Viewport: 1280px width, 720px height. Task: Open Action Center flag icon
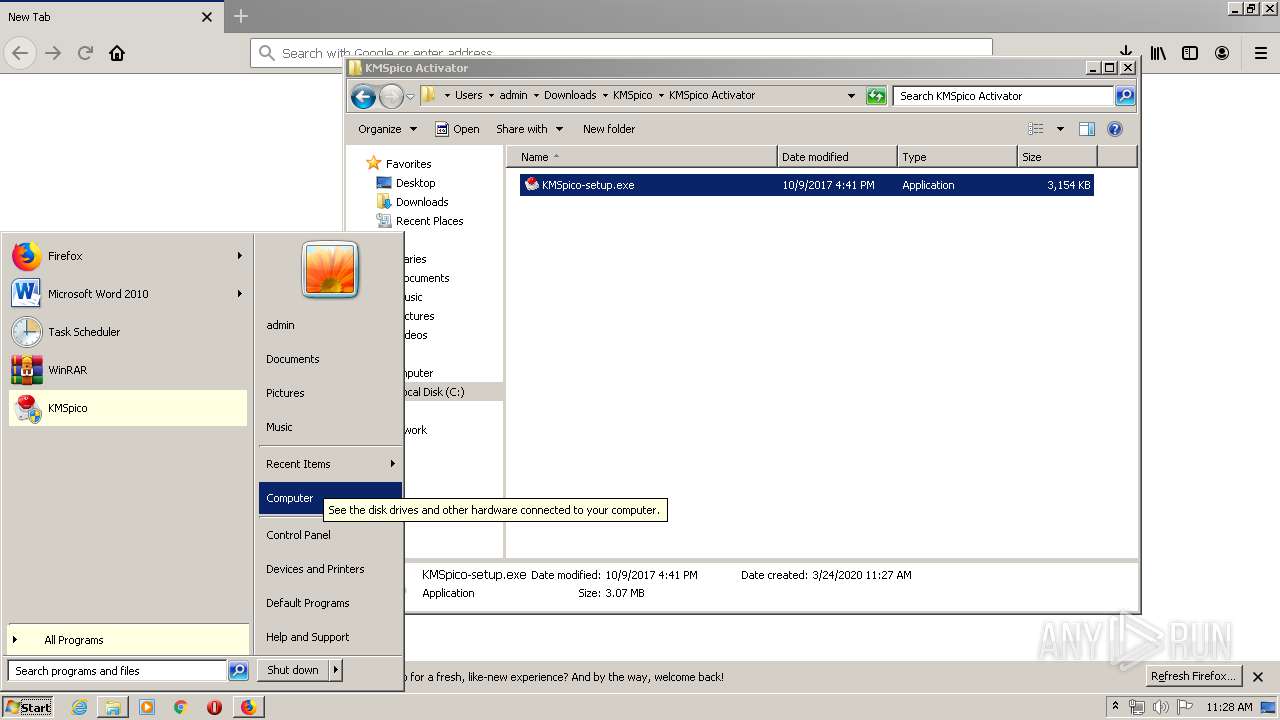1185,707
